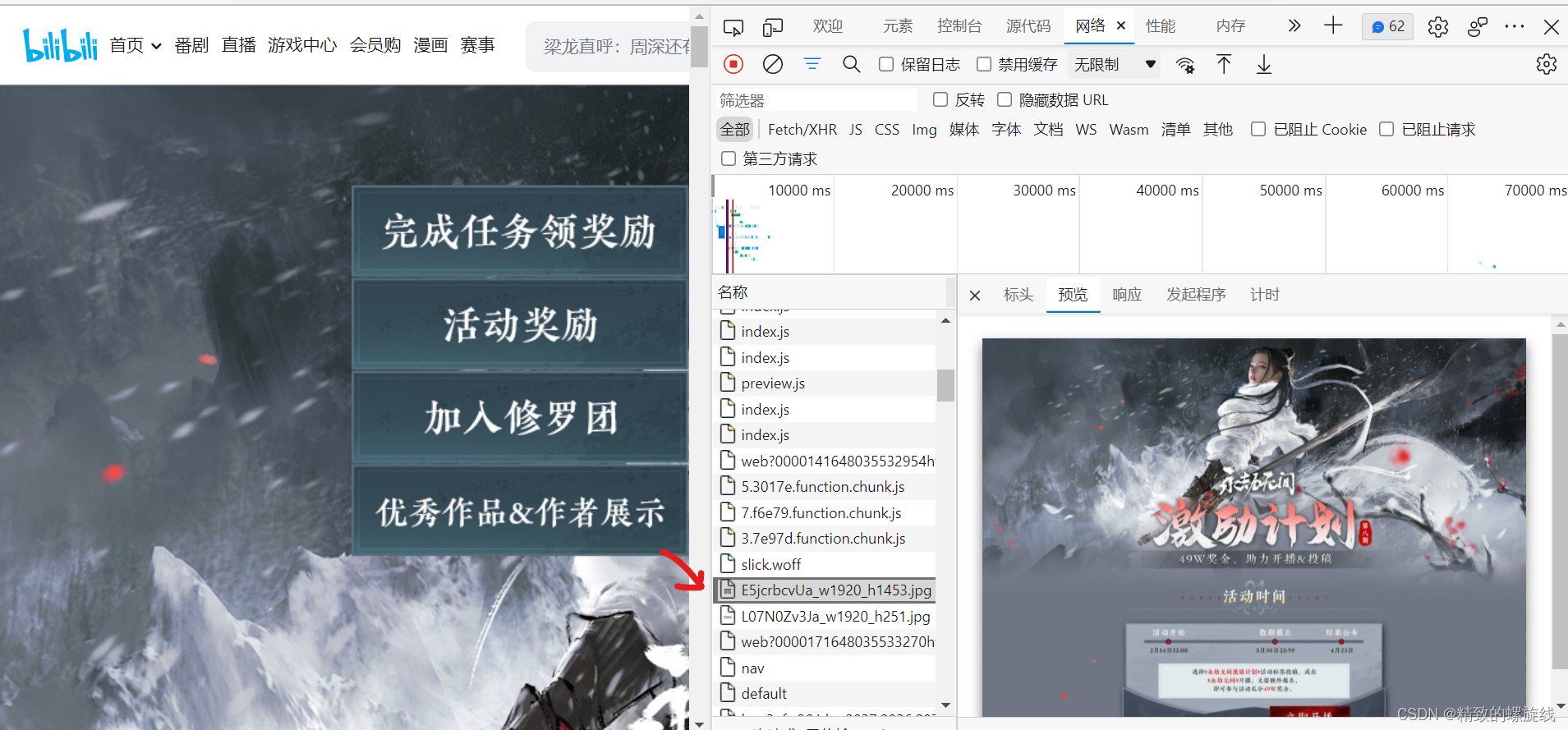Select E5jcrbcvUa_w1920_h1453.jpg request
The image size is (1568, 730).
pos(825,590)
